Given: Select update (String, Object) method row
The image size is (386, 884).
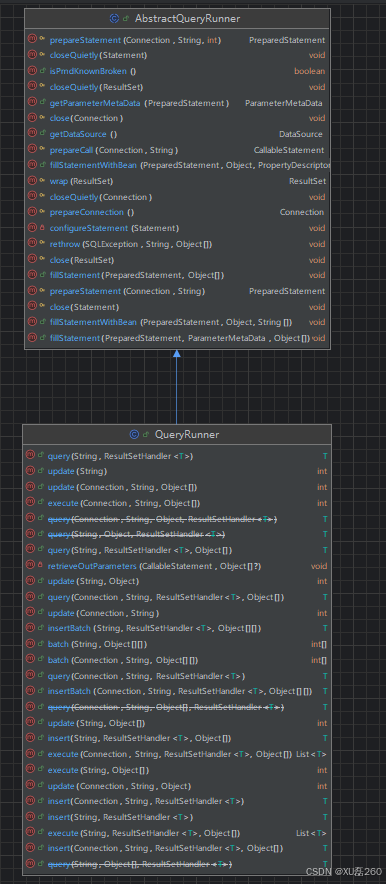Looking at the screenshot, I should 94,581.
